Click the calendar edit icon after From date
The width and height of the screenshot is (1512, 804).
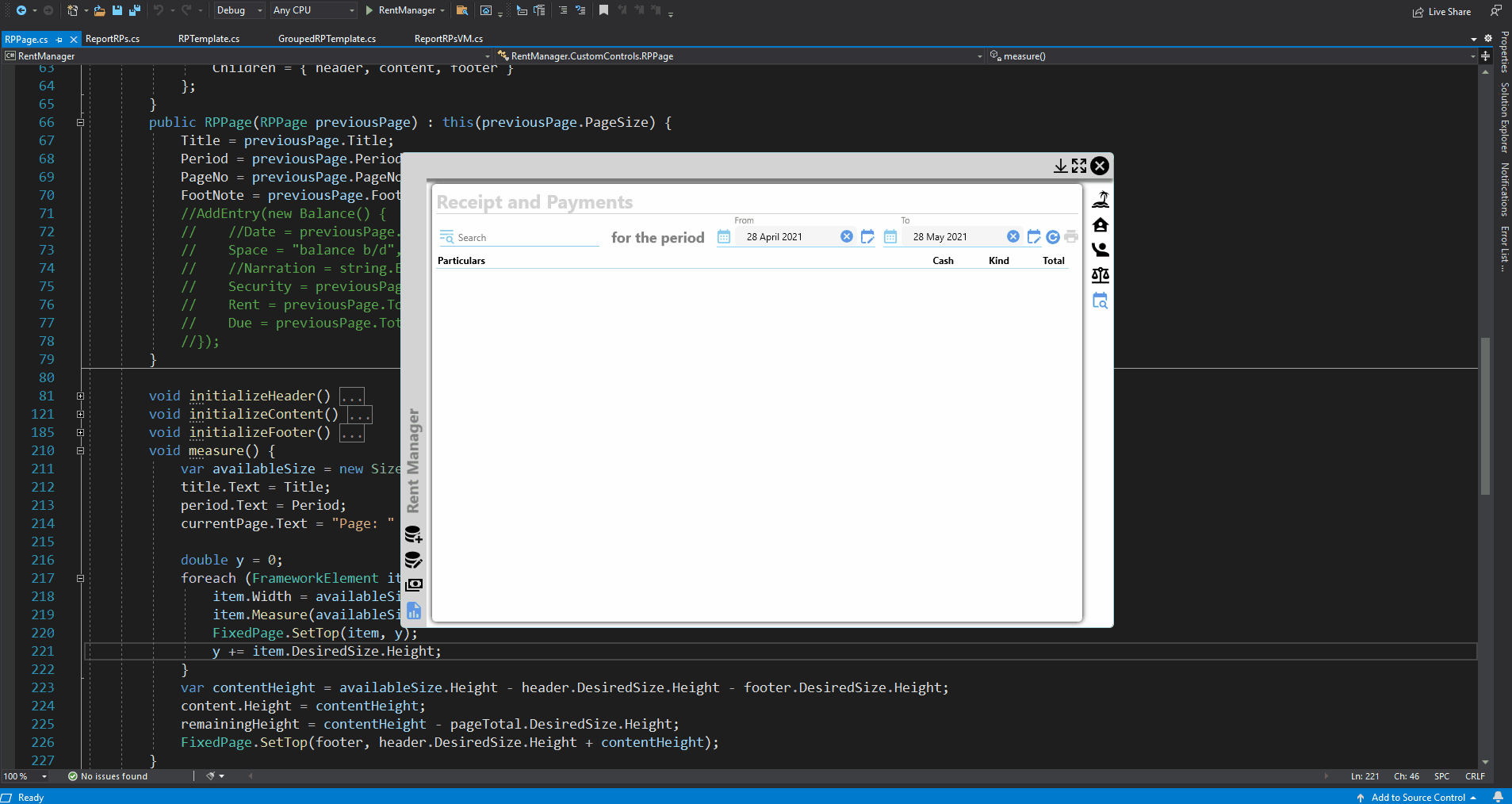(x=867, y=237)
